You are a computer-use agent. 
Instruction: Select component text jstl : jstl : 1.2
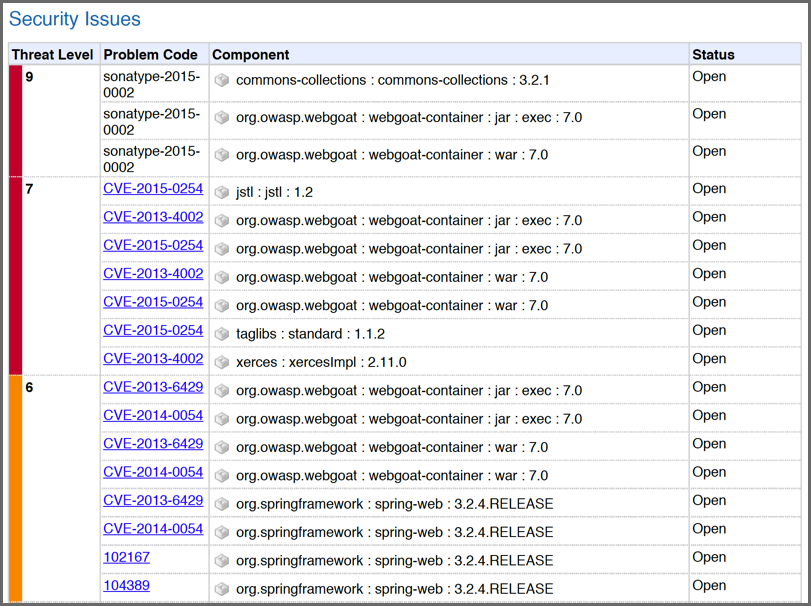(x=274, y=192)
